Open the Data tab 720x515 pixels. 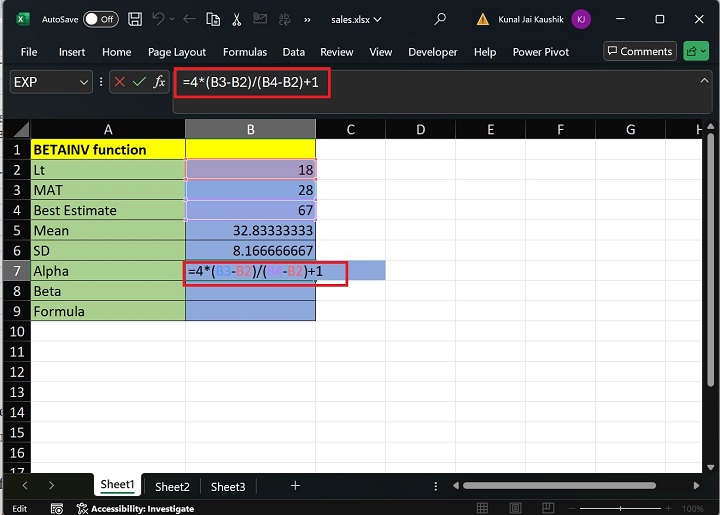pos(294,52)
